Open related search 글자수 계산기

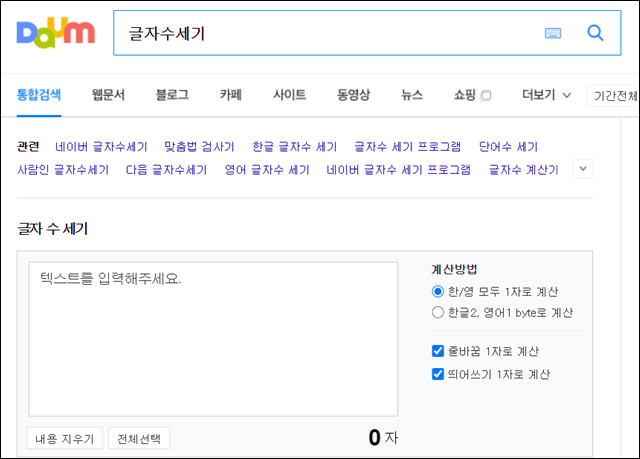(524, 169)
